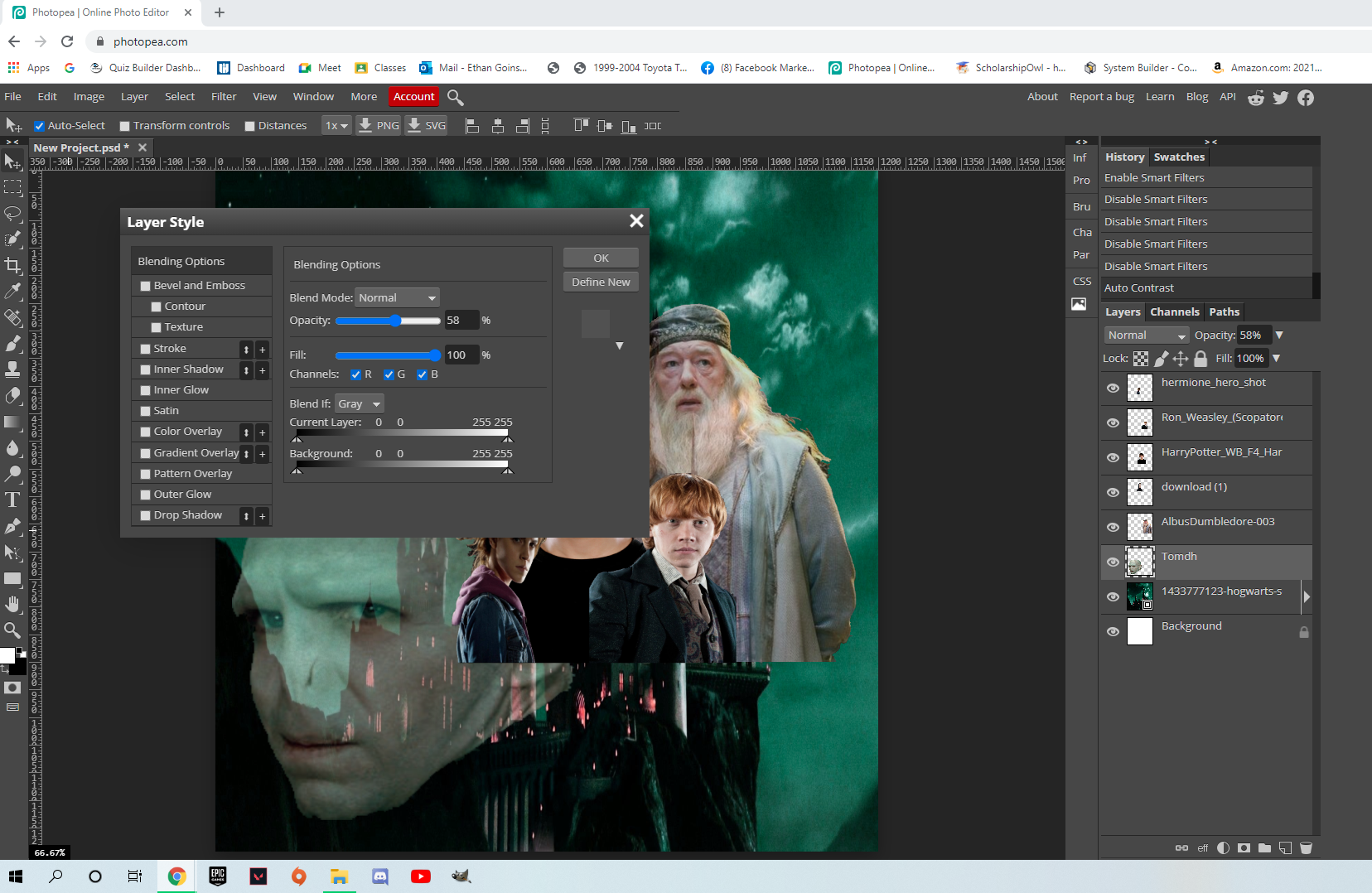Add raster mask to layer
This screenshot has width=1372, height=893.
tap(1244, 847)
